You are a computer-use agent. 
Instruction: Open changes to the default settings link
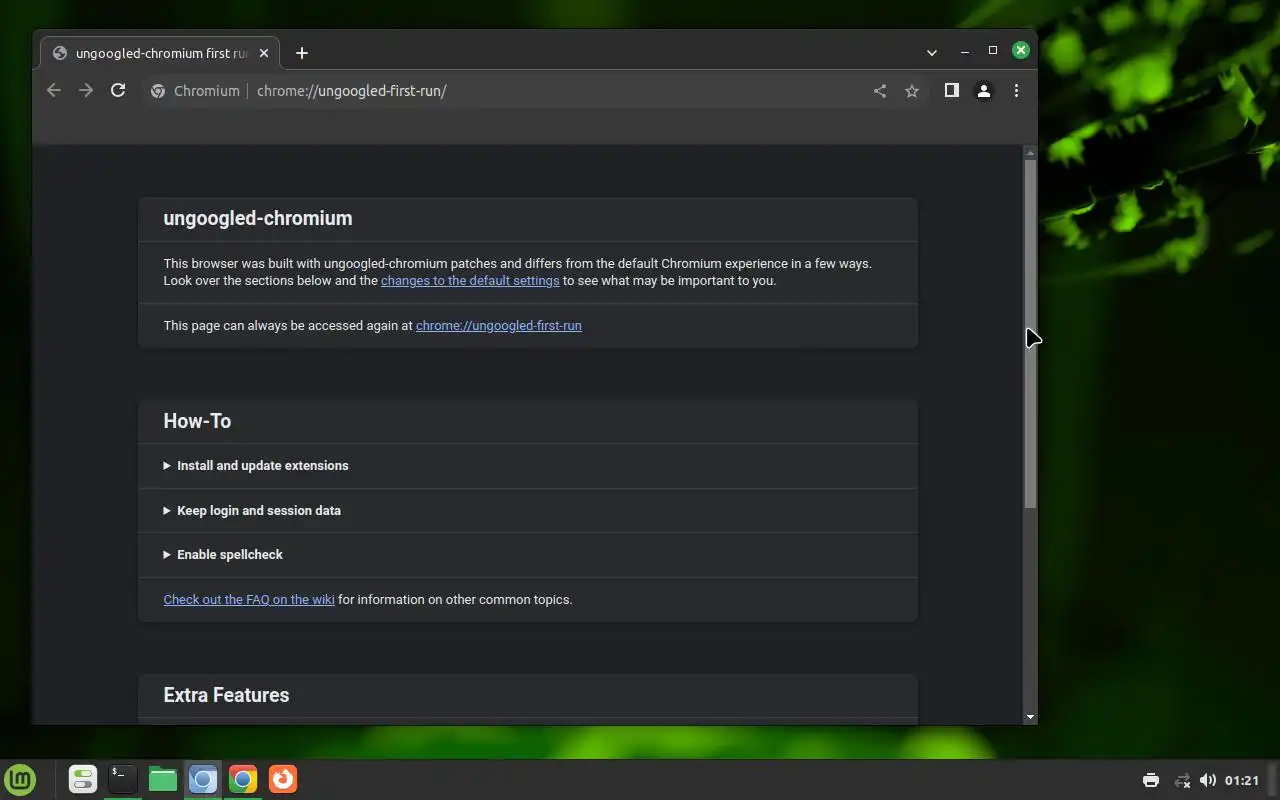(470, 281)
